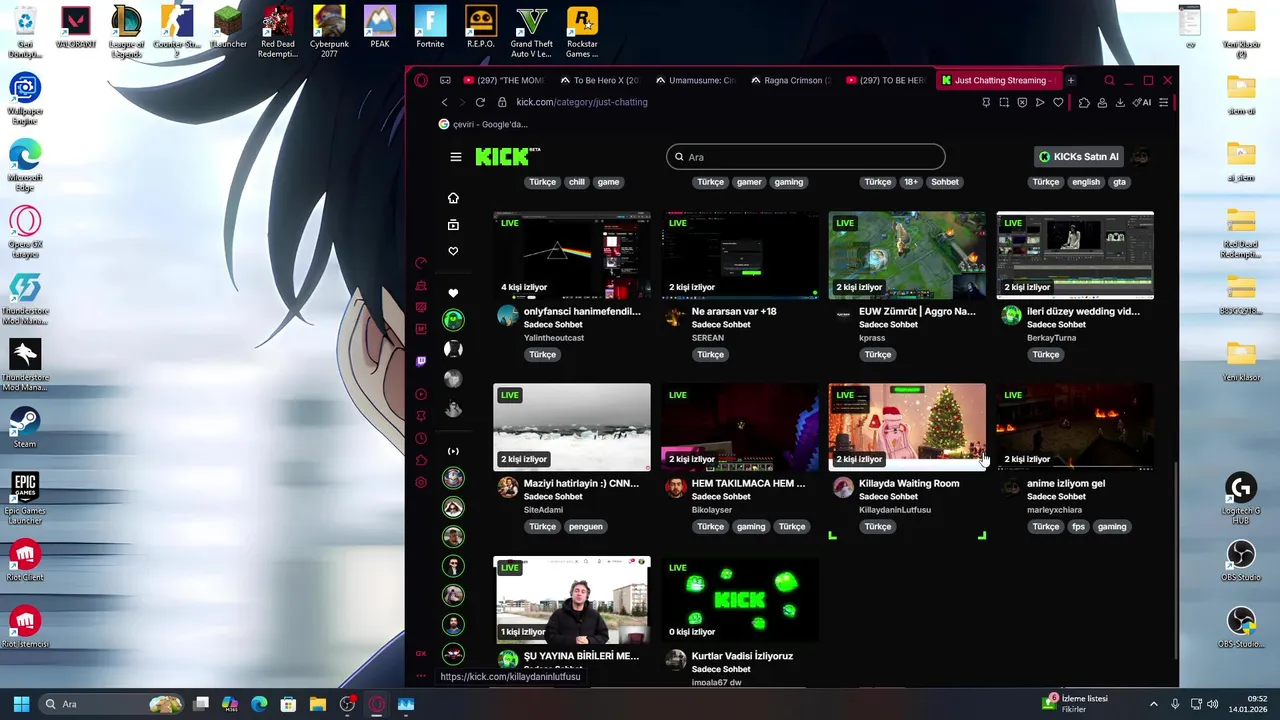
Task: Open Epic Games Launcher desktop icon
Action: (x=25, y=498)
